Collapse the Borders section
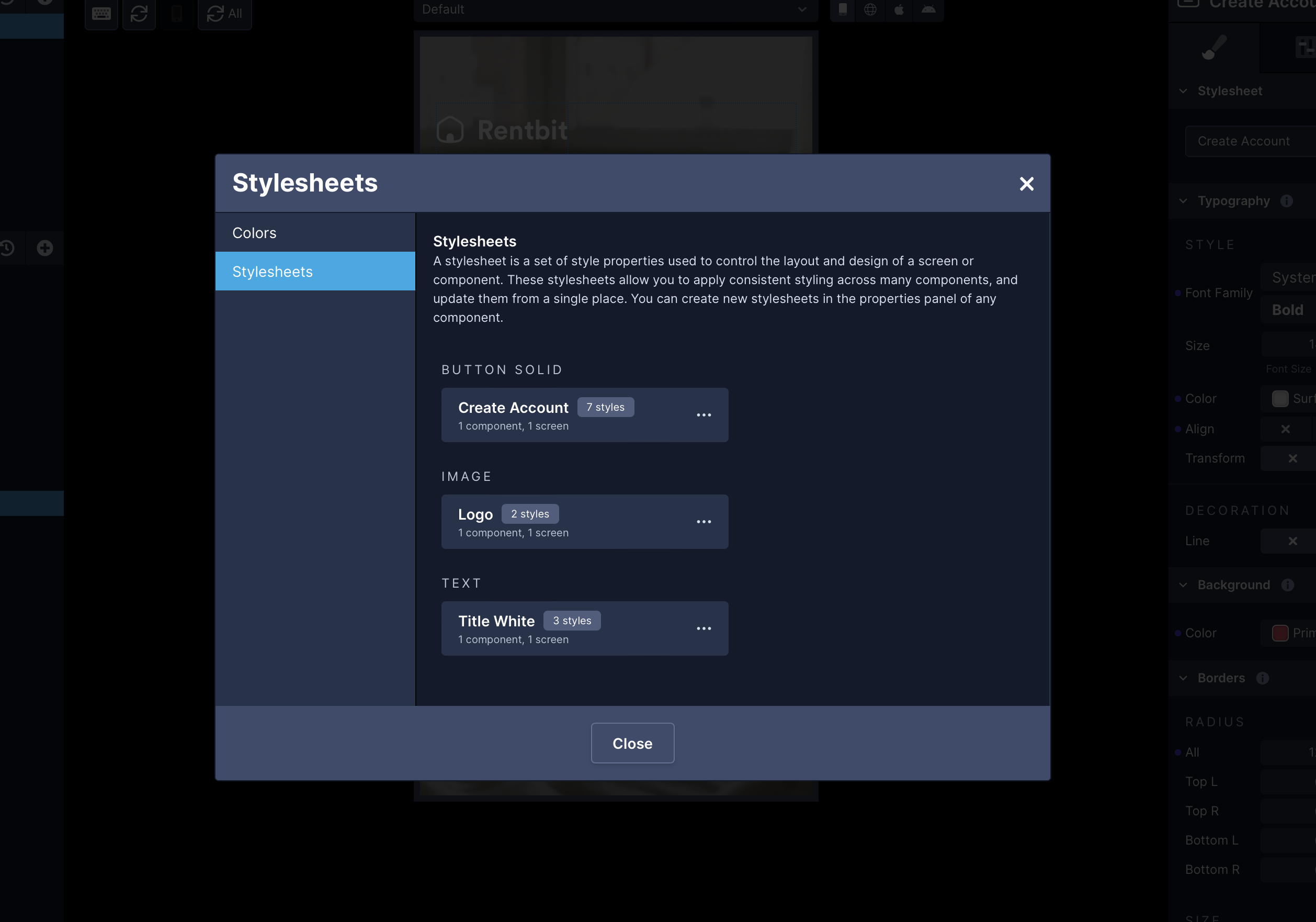This screenshot has height=922, width=1316. click(1183, 678)
